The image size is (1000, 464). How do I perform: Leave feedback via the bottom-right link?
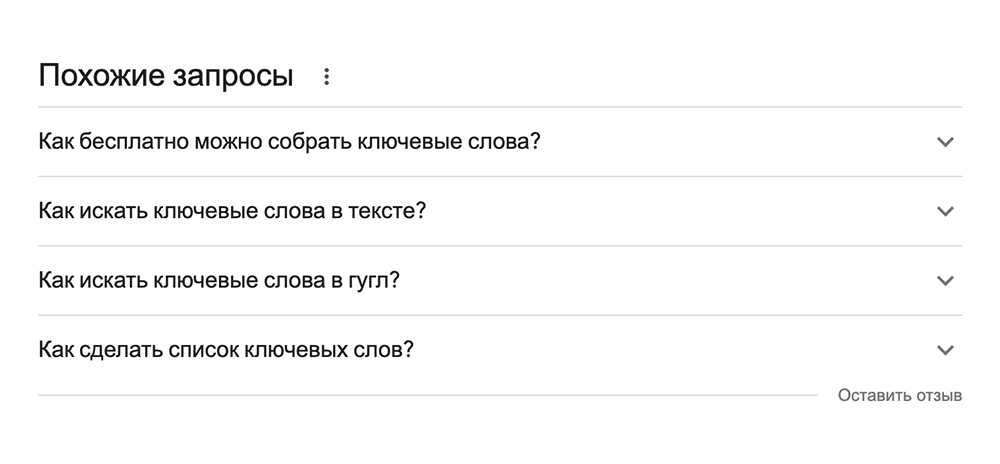tap(900, 395)
